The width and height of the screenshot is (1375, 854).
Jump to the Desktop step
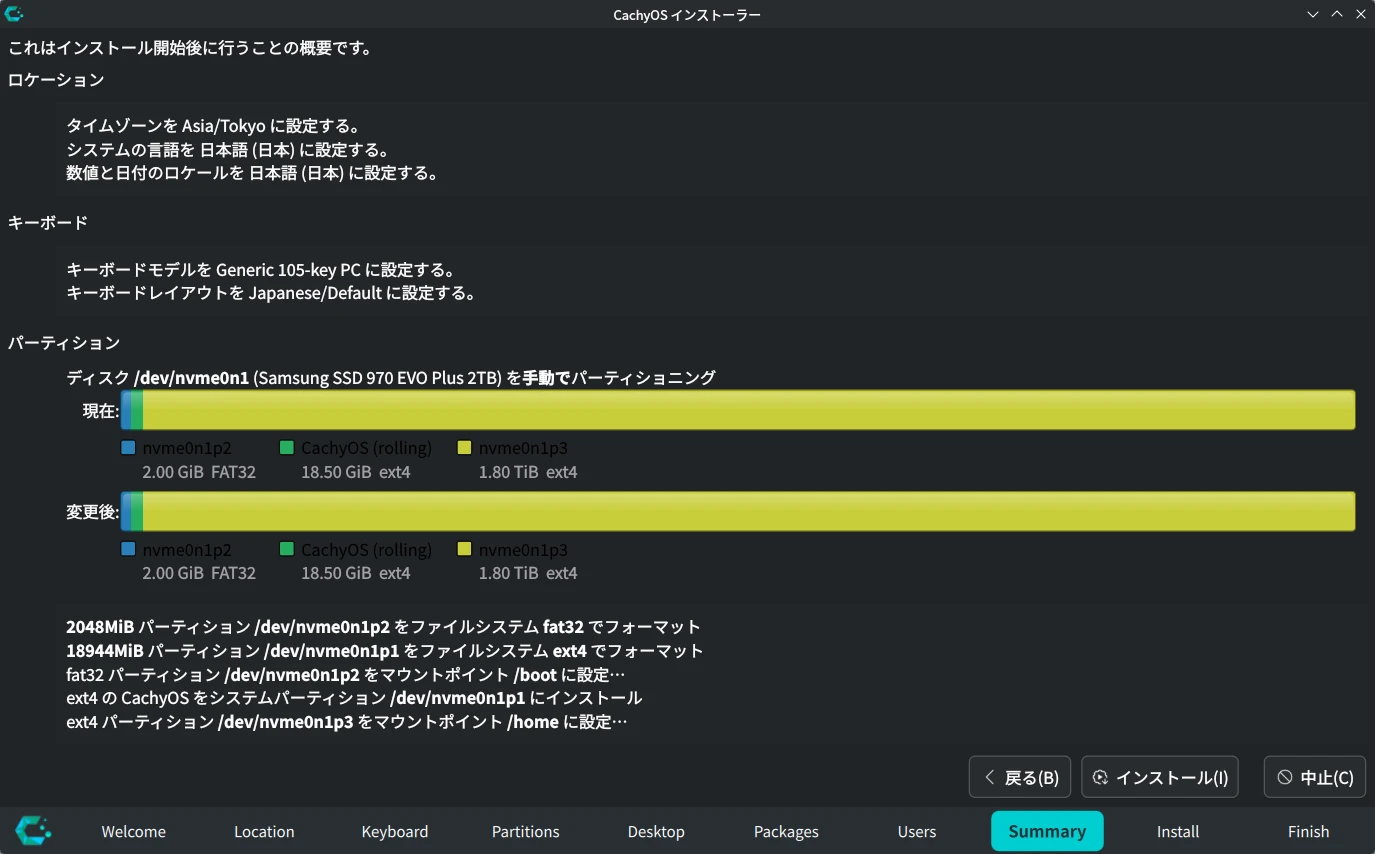[656, 831]
